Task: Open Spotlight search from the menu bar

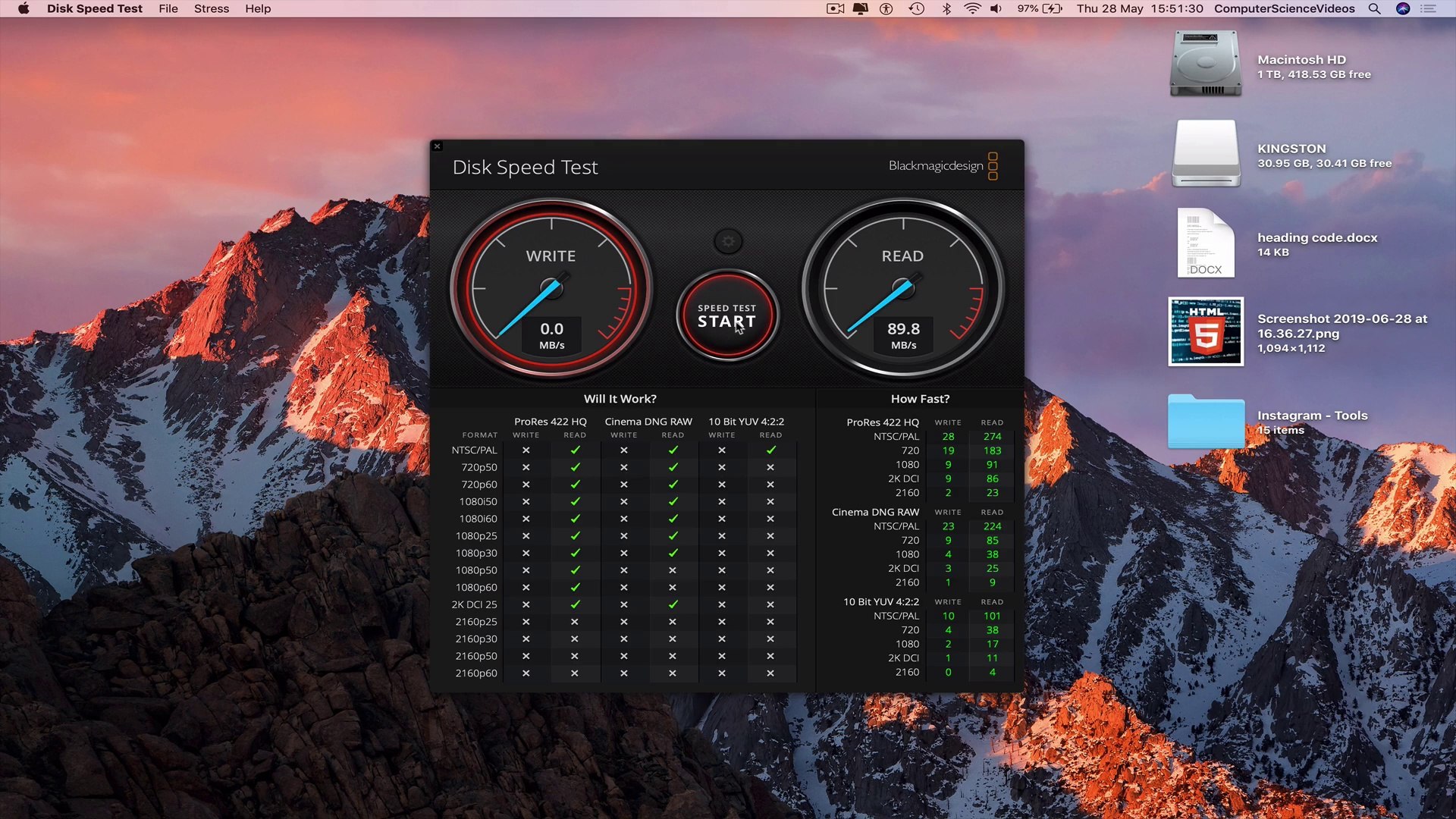Action: (x=1373, y=8)
